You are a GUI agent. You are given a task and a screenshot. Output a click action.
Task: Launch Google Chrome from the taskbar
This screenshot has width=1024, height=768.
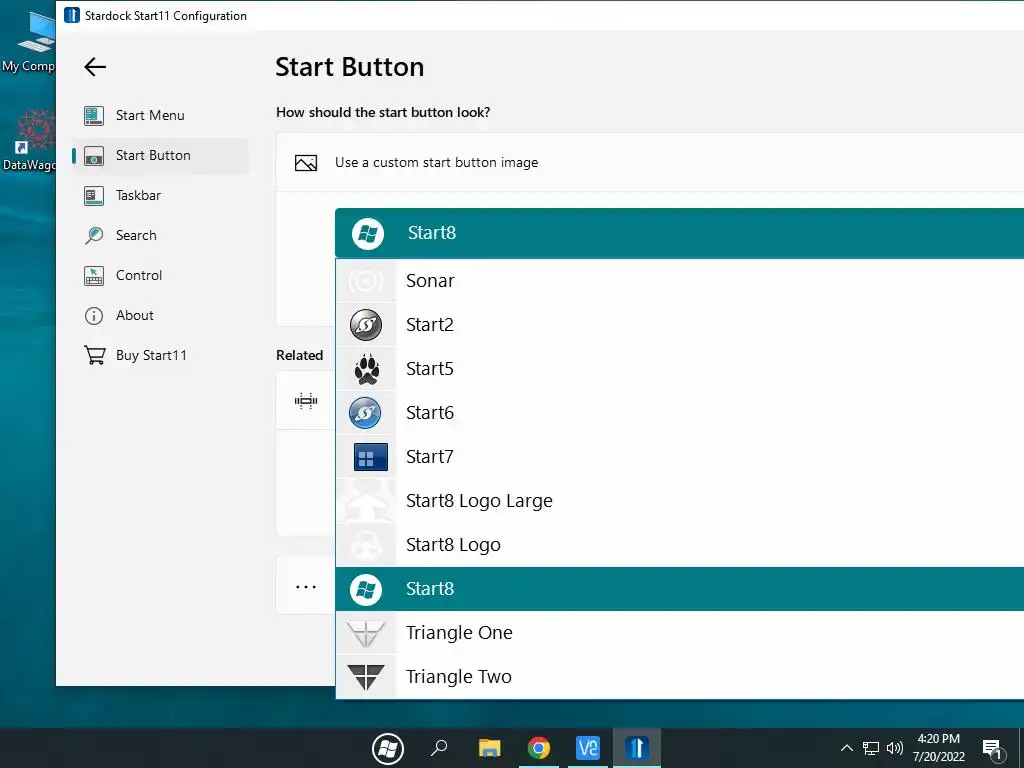click(539, 748)
